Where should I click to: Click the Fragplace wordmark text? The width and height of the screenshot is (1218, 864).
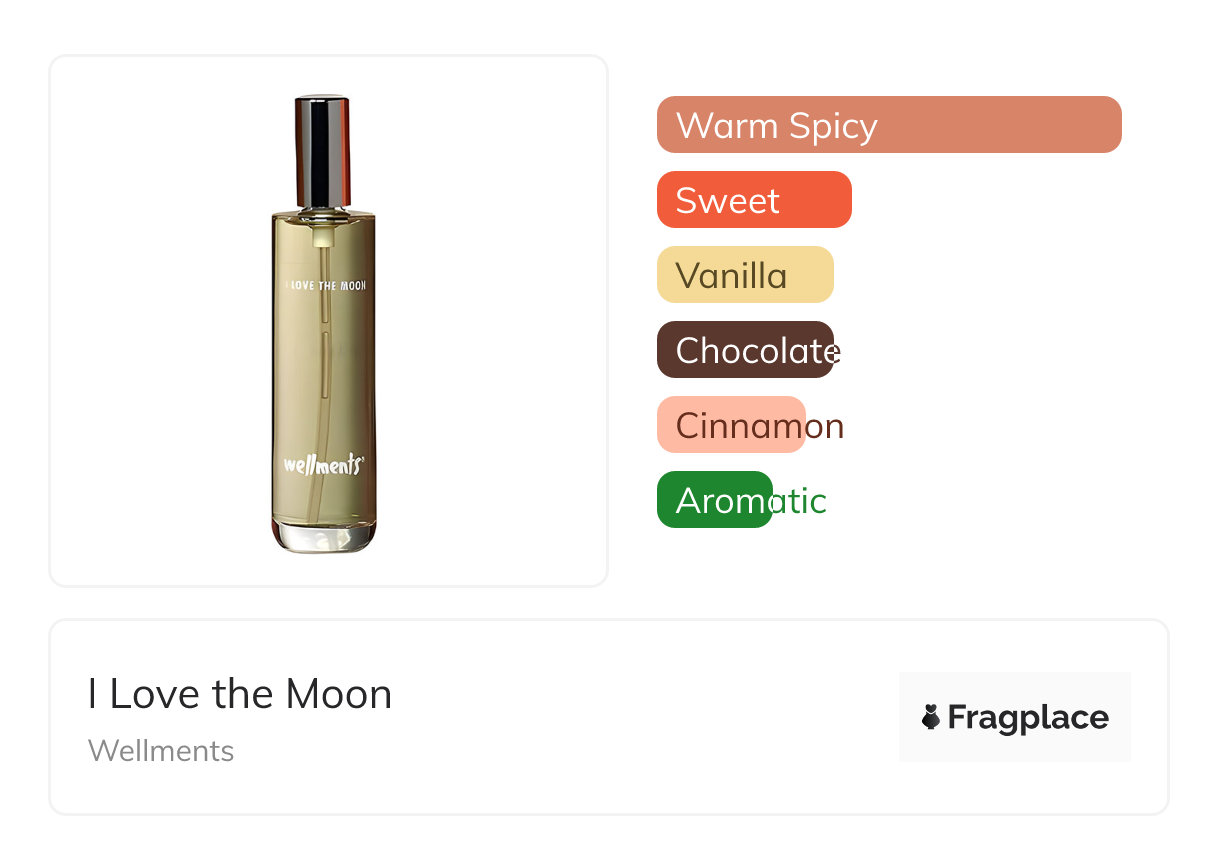click(x=1028, y=717)
